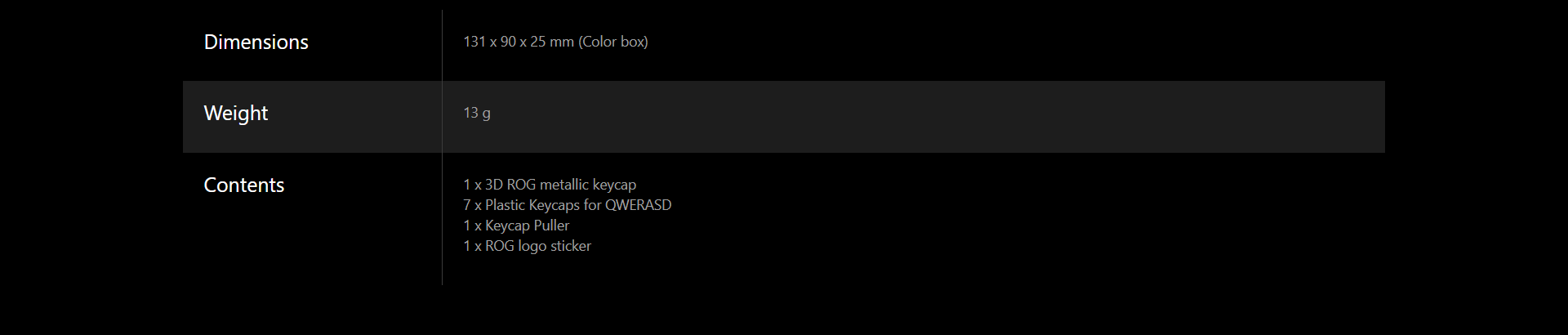
Task: Click the word "sticker" in last line
Action: (572, 246)
